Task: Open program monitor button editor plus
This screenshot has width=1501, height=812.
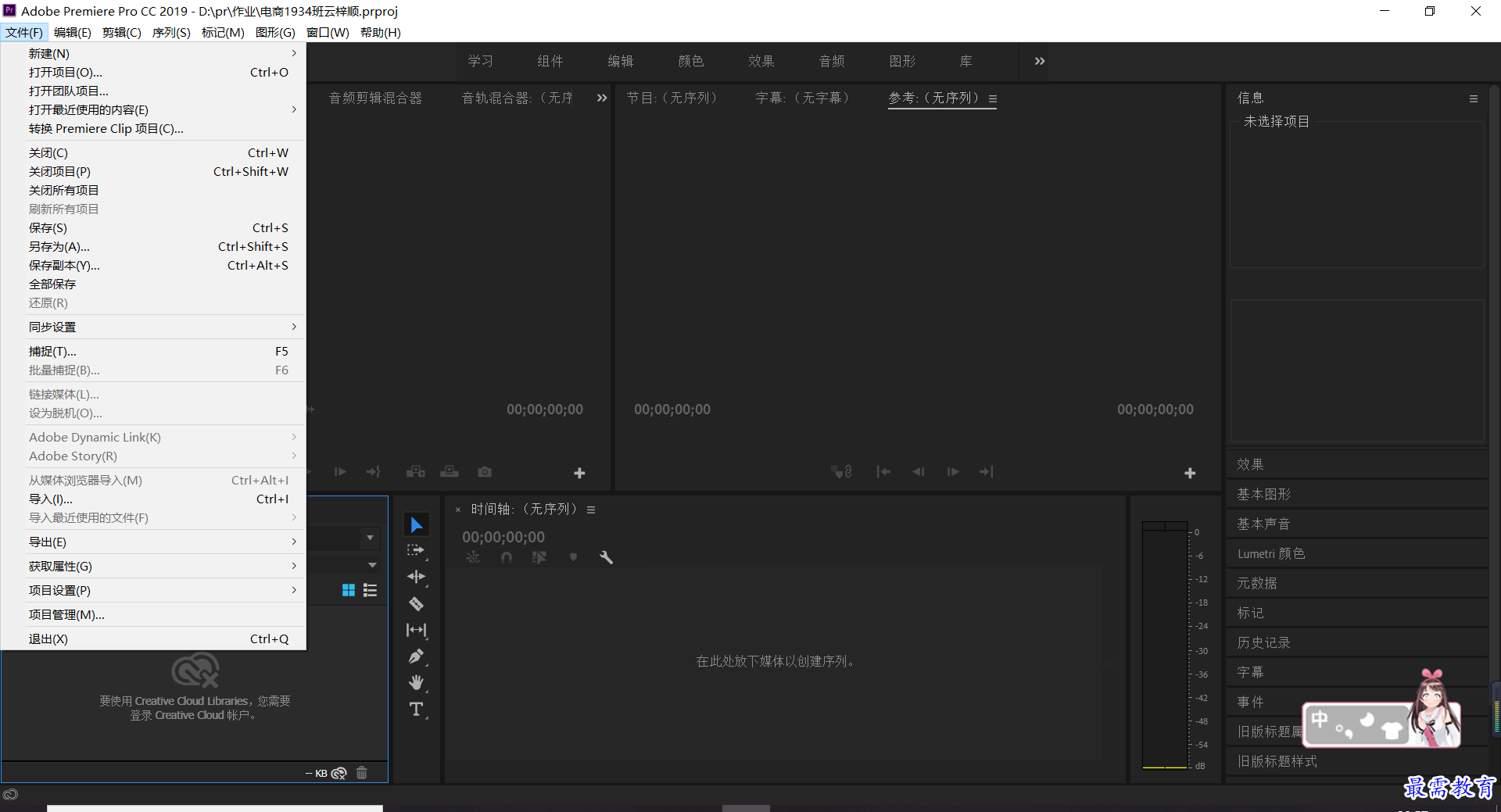Action: [x=1190, y=473]
